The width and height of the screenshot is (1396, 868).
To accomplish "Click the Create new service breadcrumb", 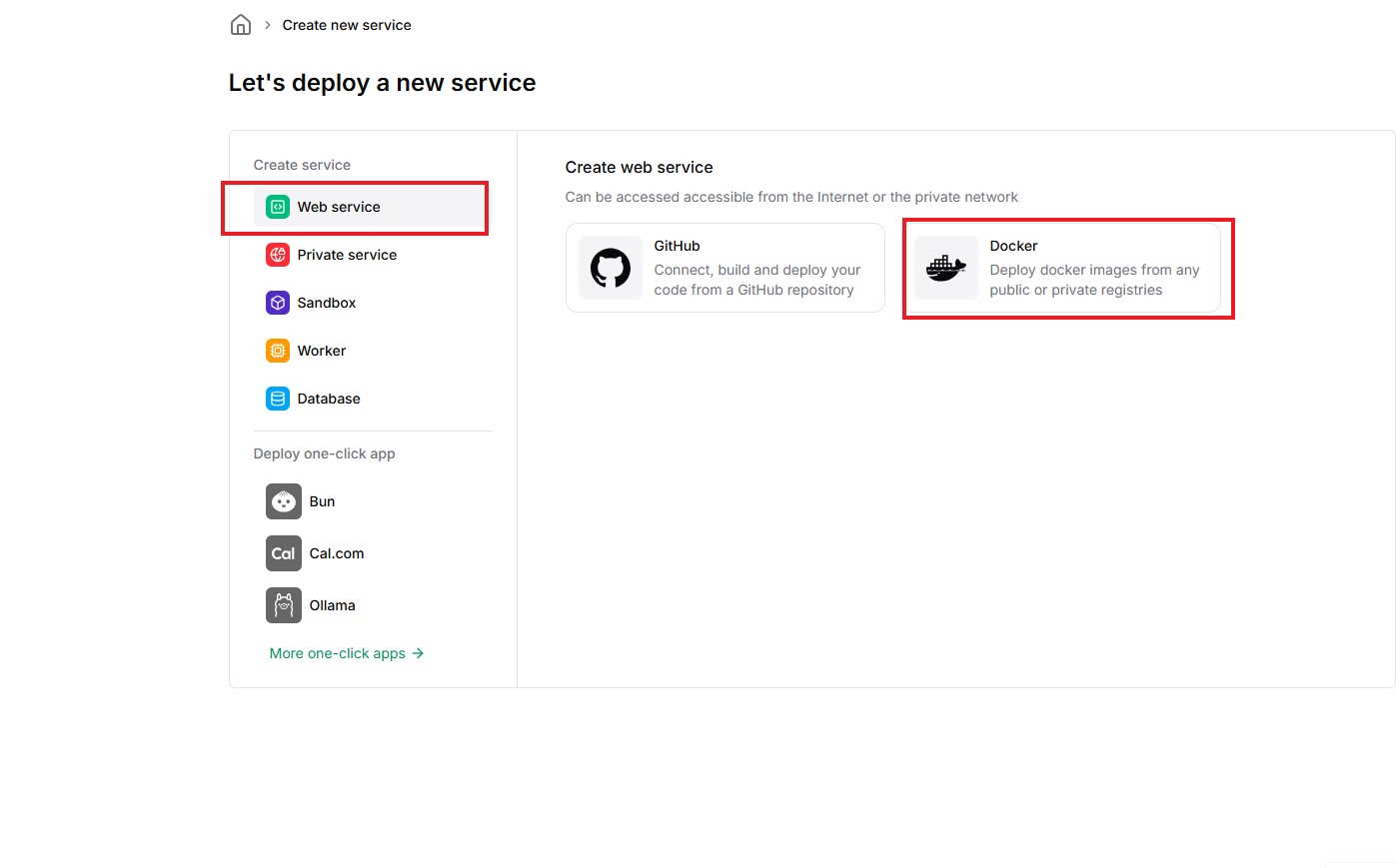I will [x=347, y=25].
